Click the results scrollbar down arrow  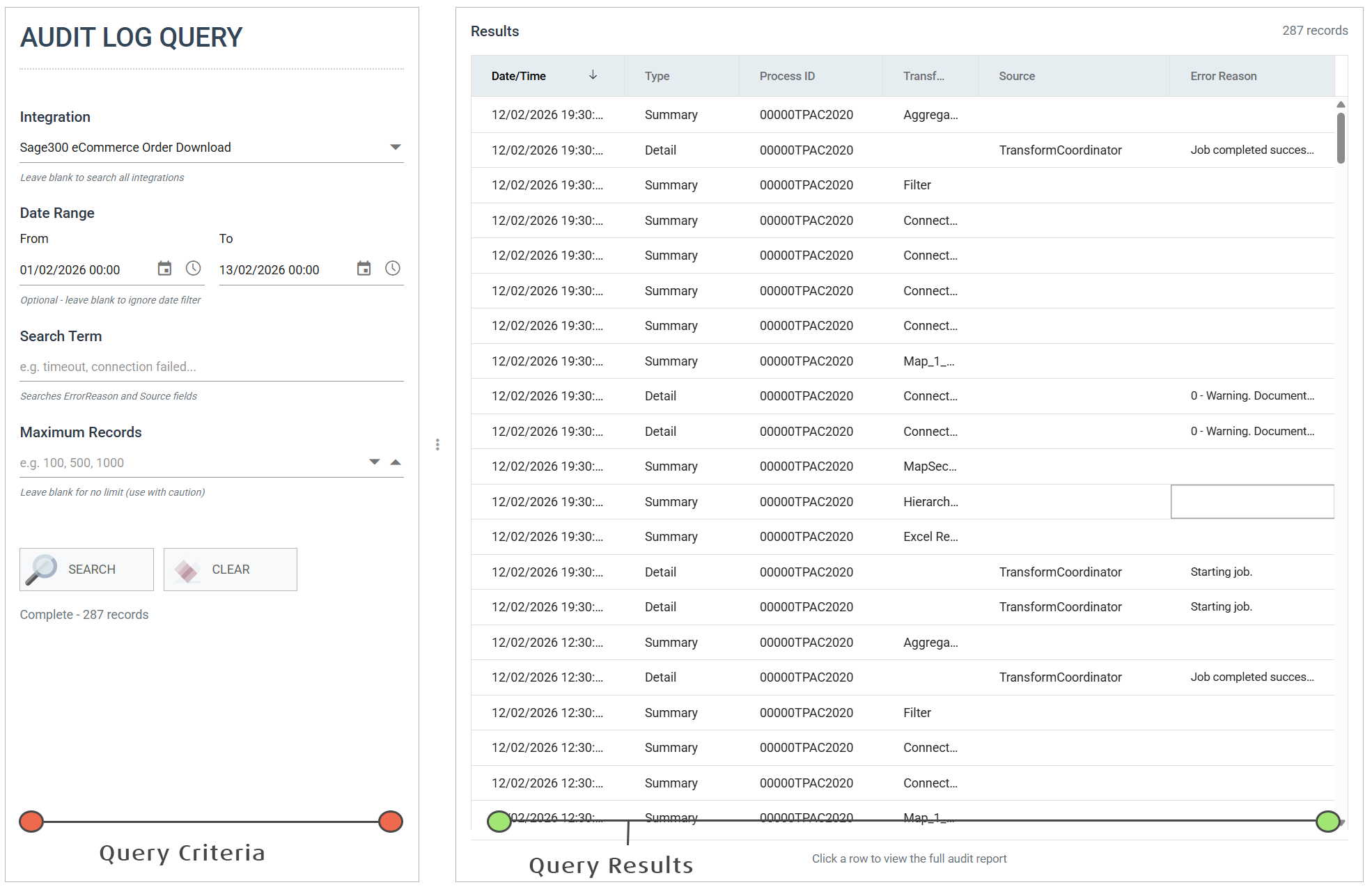point(1341,823)
